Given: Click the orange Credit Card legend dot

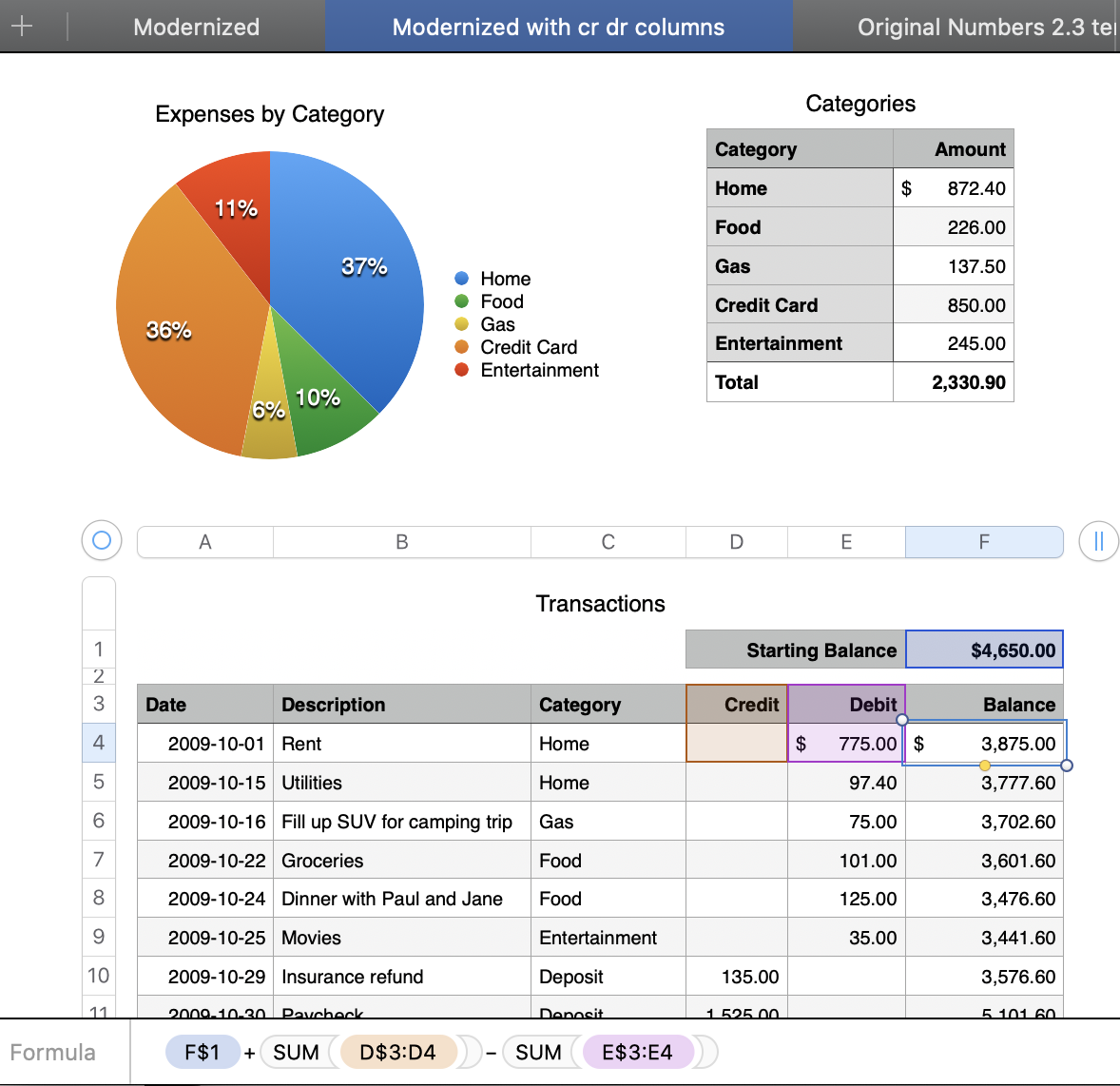Looking at the screenshot, I should (462, 347).
